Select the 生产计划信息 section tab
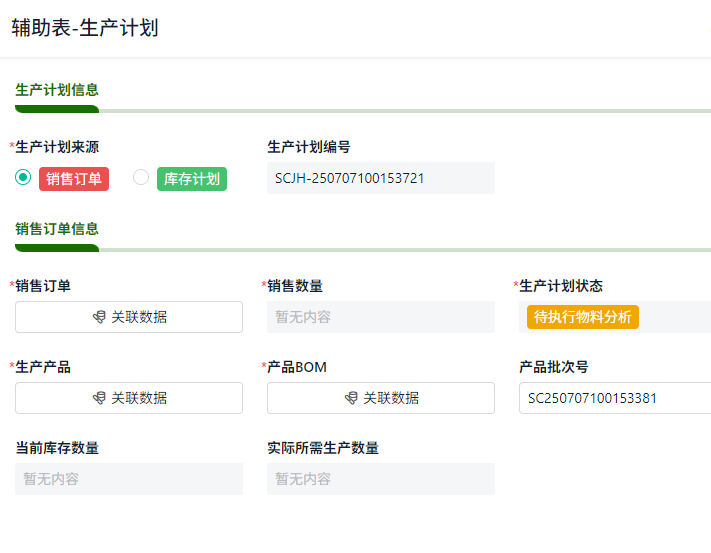Screen dimensions: 711x553 tap(57, 90)
